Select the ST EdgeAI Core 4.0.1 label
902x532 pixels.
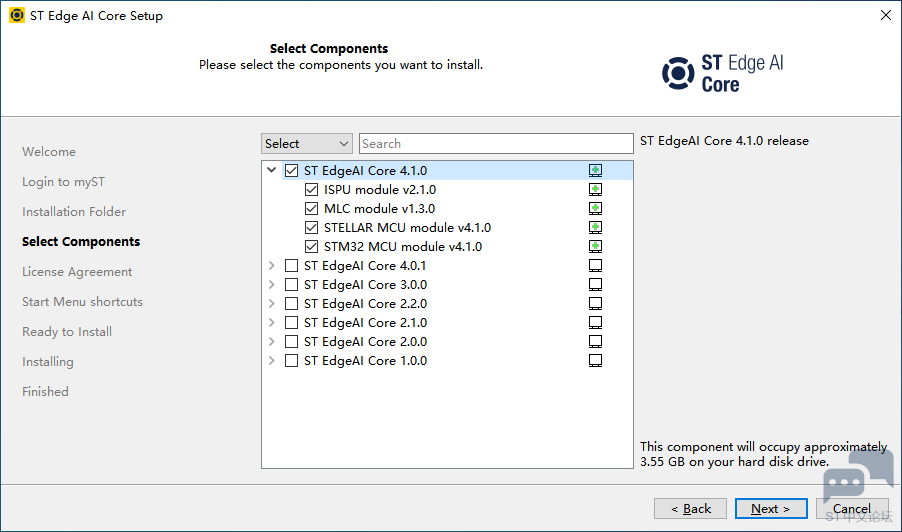pos(365,266)
